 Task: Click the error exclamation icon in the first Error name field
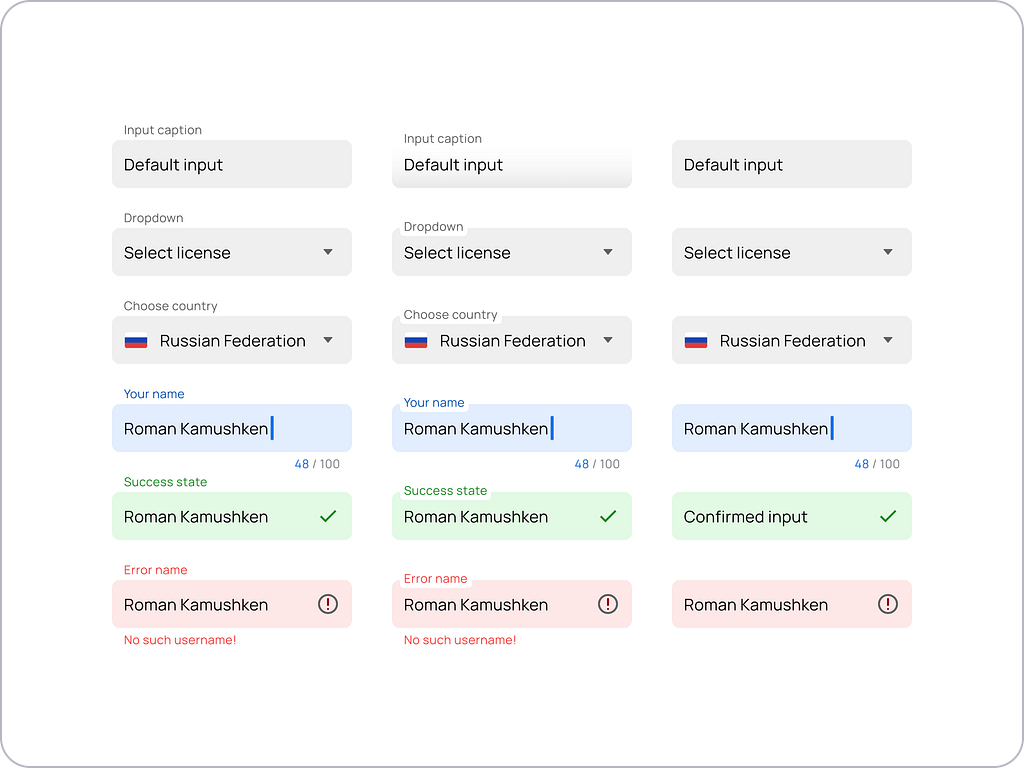click(x=327, y=604)
